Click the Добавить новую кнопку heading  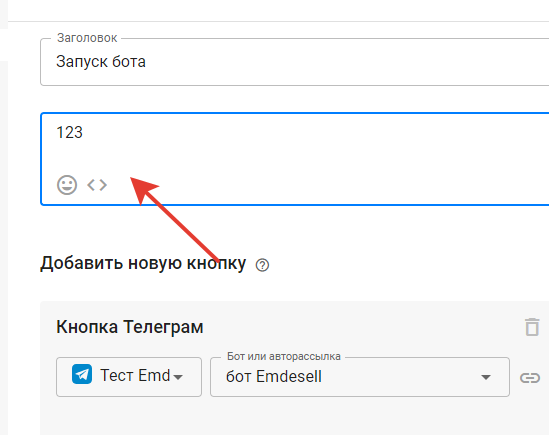point(143,263)
